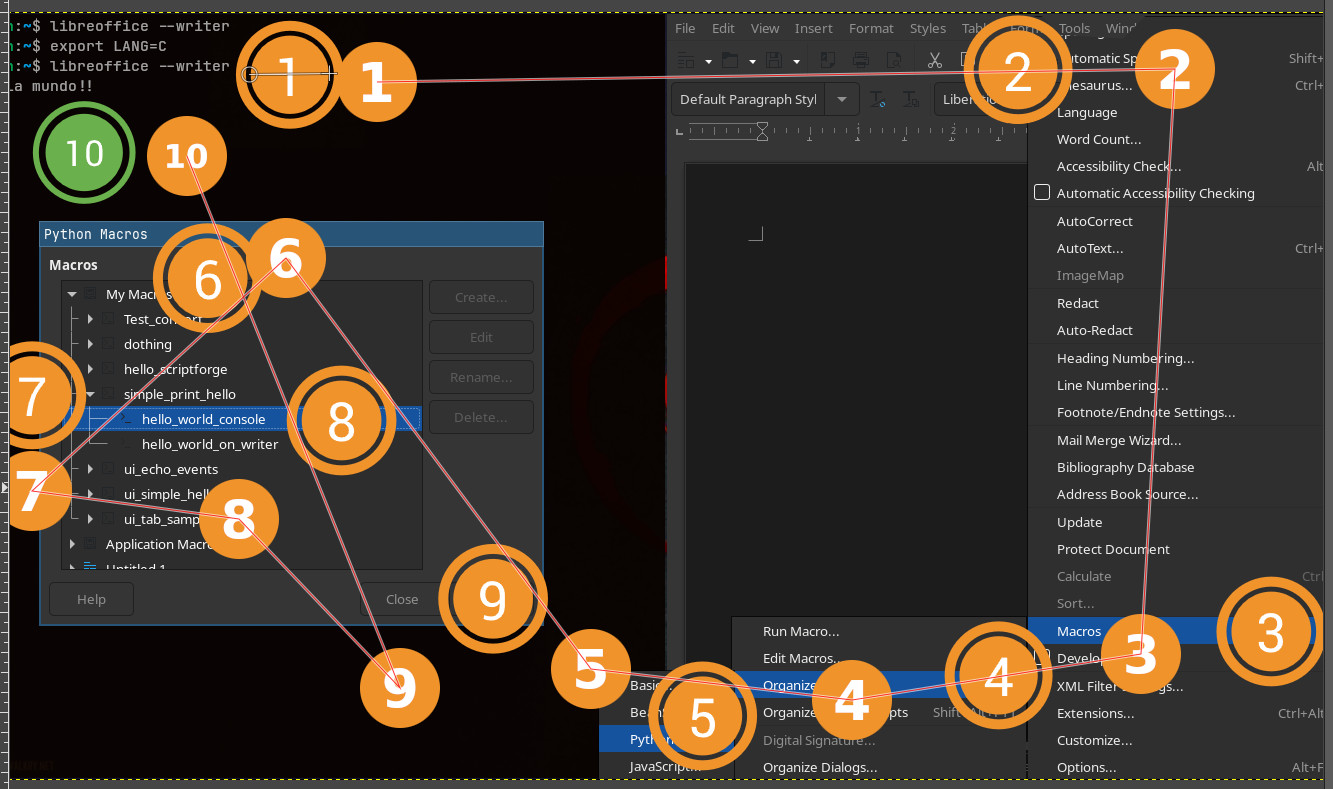Click the New Style from Selection icon
The width and height of the screenshot is (1333, 789).
pos(911,99)
